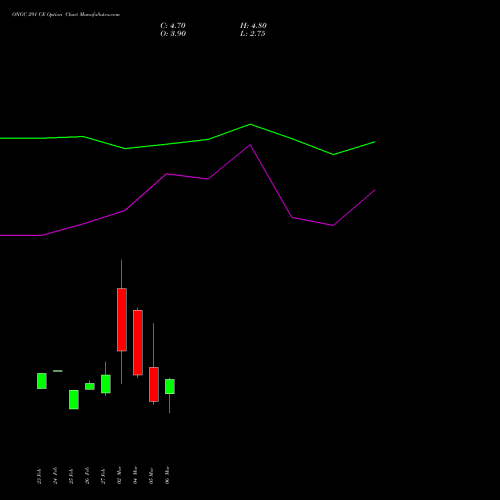Select the '26 Feb' date axis label
Viewport: 500px width, 500px height.
pyautogui.click(x=87, y=475)
